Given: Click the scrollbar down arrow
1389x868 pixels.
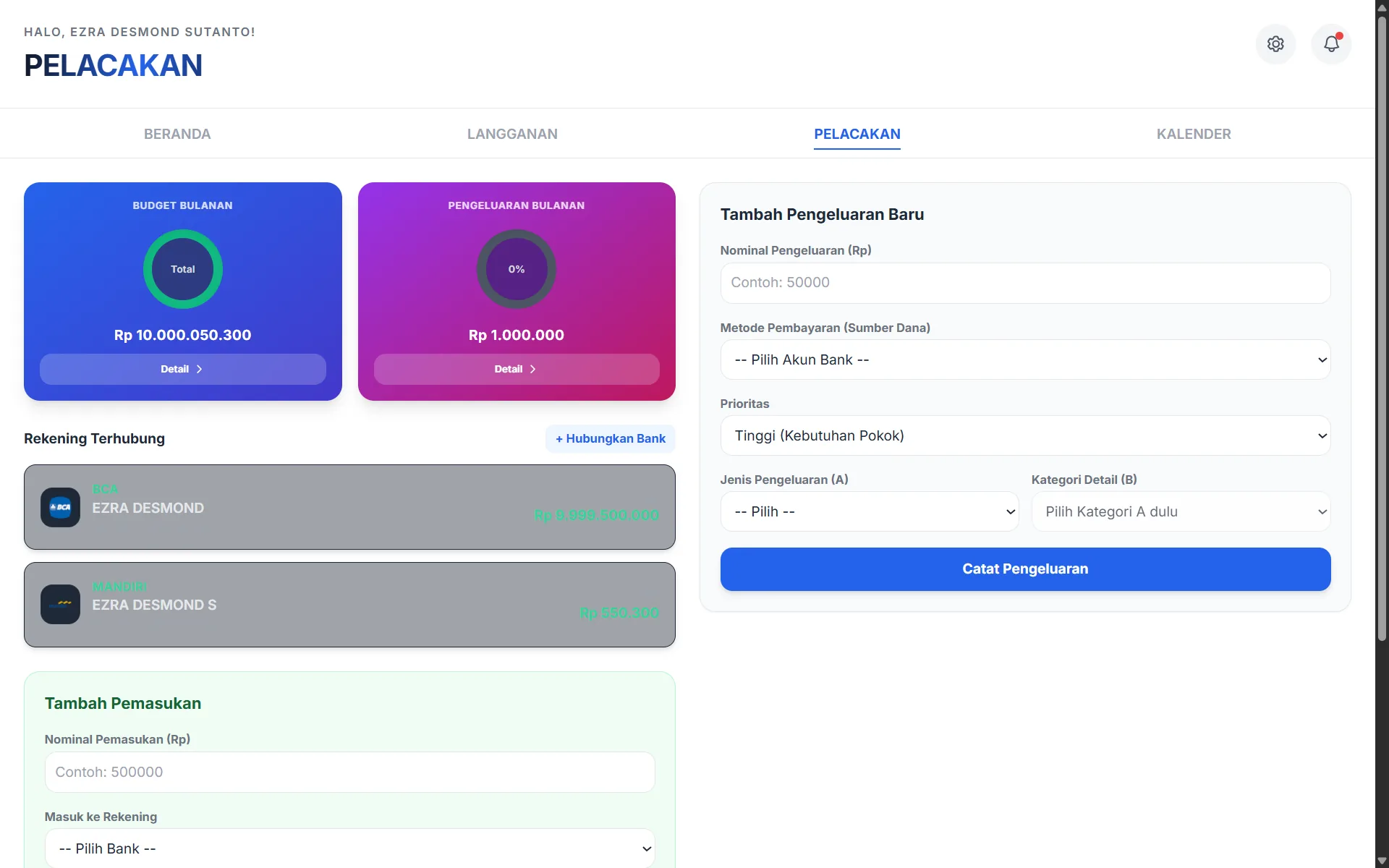Looking at the screenshot, I should [x=1382, y=861].
